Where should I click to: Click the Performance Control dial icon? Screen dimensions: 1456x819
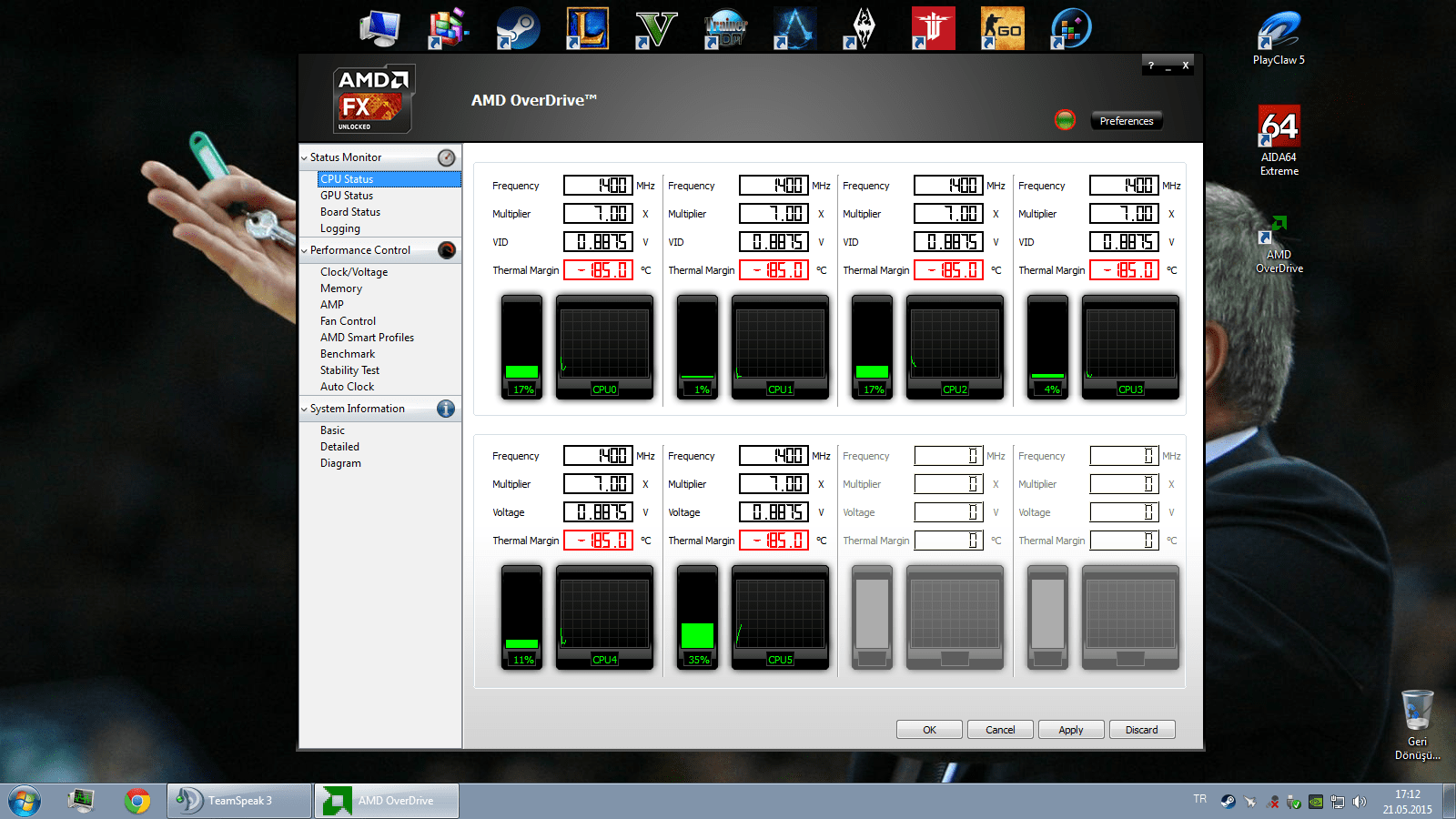(x=446, y=250)
